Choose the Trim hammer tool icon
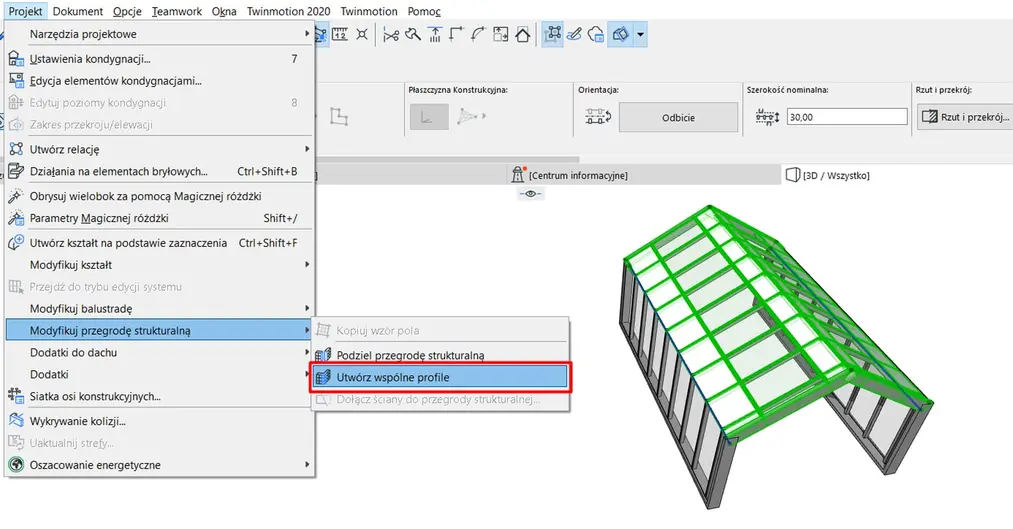Image resolution: width=1013 pixels, height=529 pixels. [x=413, y=34]
